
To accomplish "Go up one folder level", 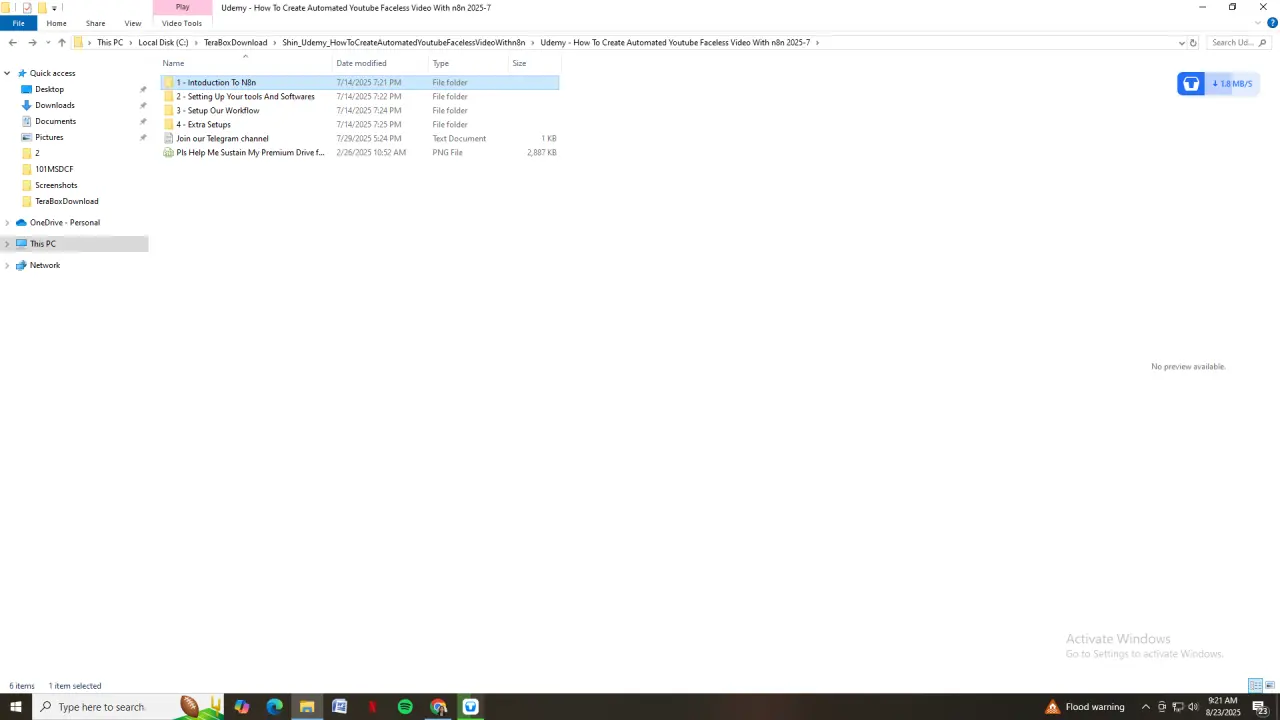I will click(x=62, y=43).
